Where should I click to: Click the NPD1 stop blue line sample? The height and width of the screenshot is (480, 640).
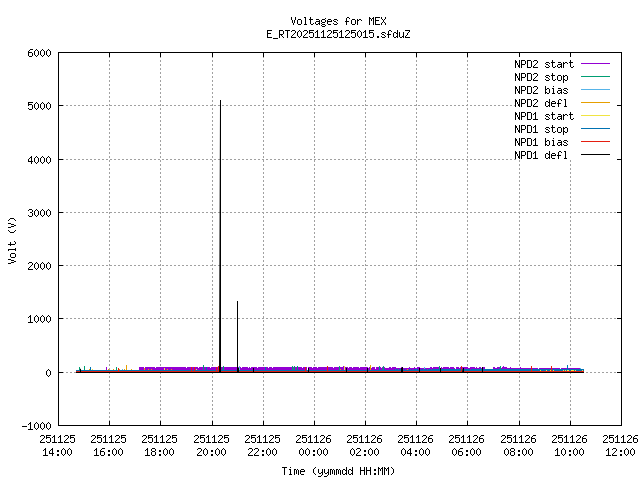click(x=596, y=129)
